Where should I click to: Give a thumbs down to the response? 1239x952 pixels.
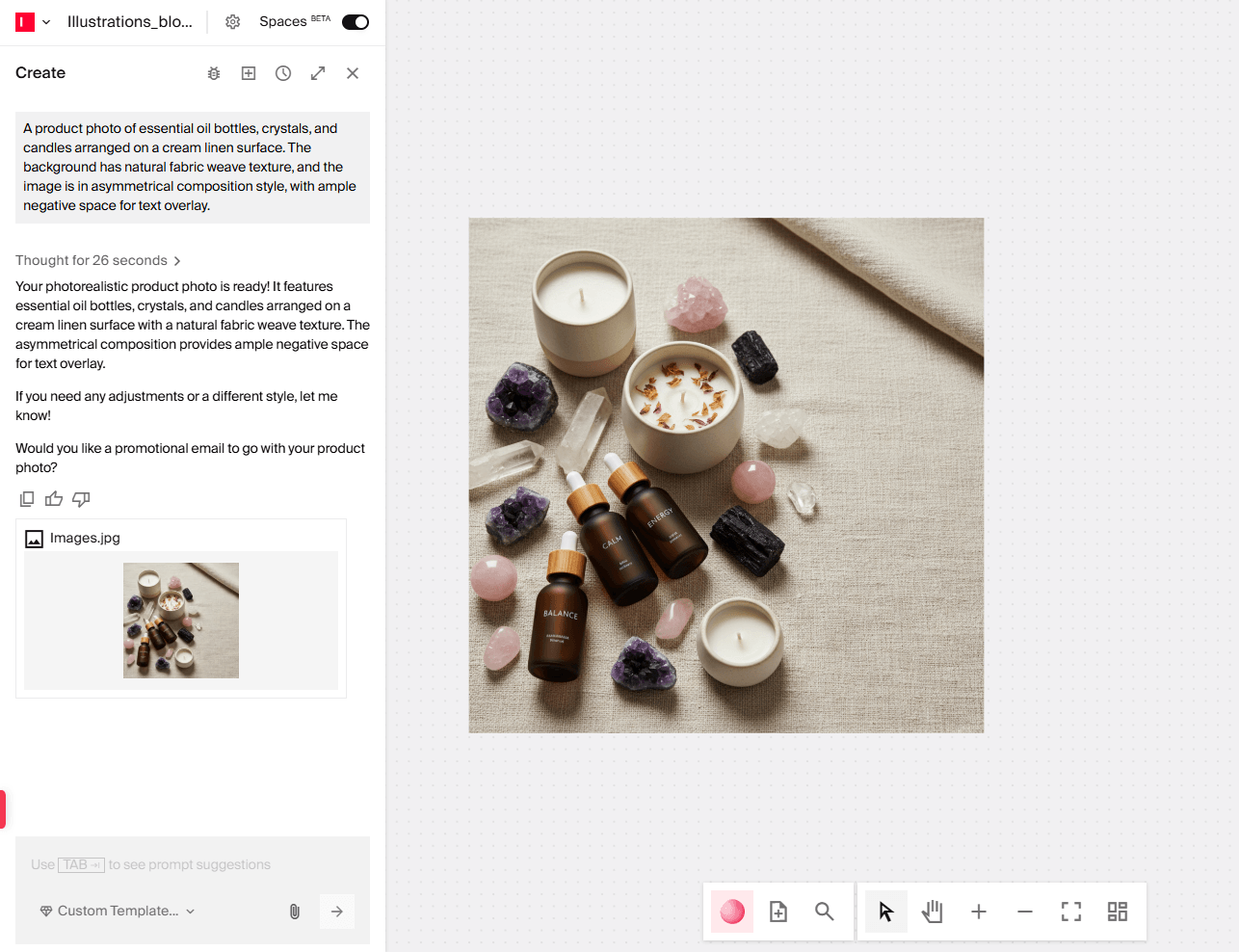[81, 498]
